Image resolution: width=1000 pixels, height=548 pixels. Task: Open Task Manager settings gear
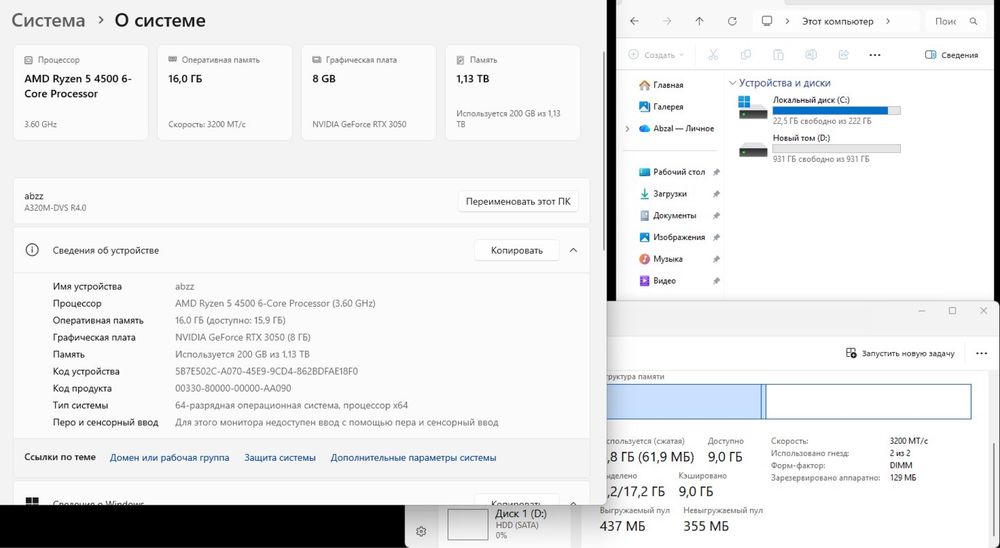[421, 531]
